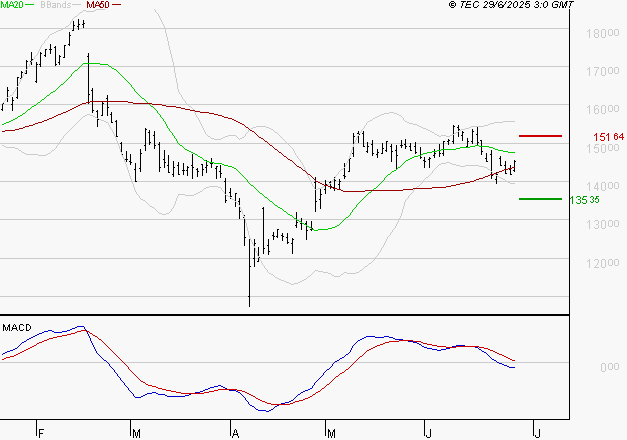Click the MACD panel label

(x=17, y=328)
